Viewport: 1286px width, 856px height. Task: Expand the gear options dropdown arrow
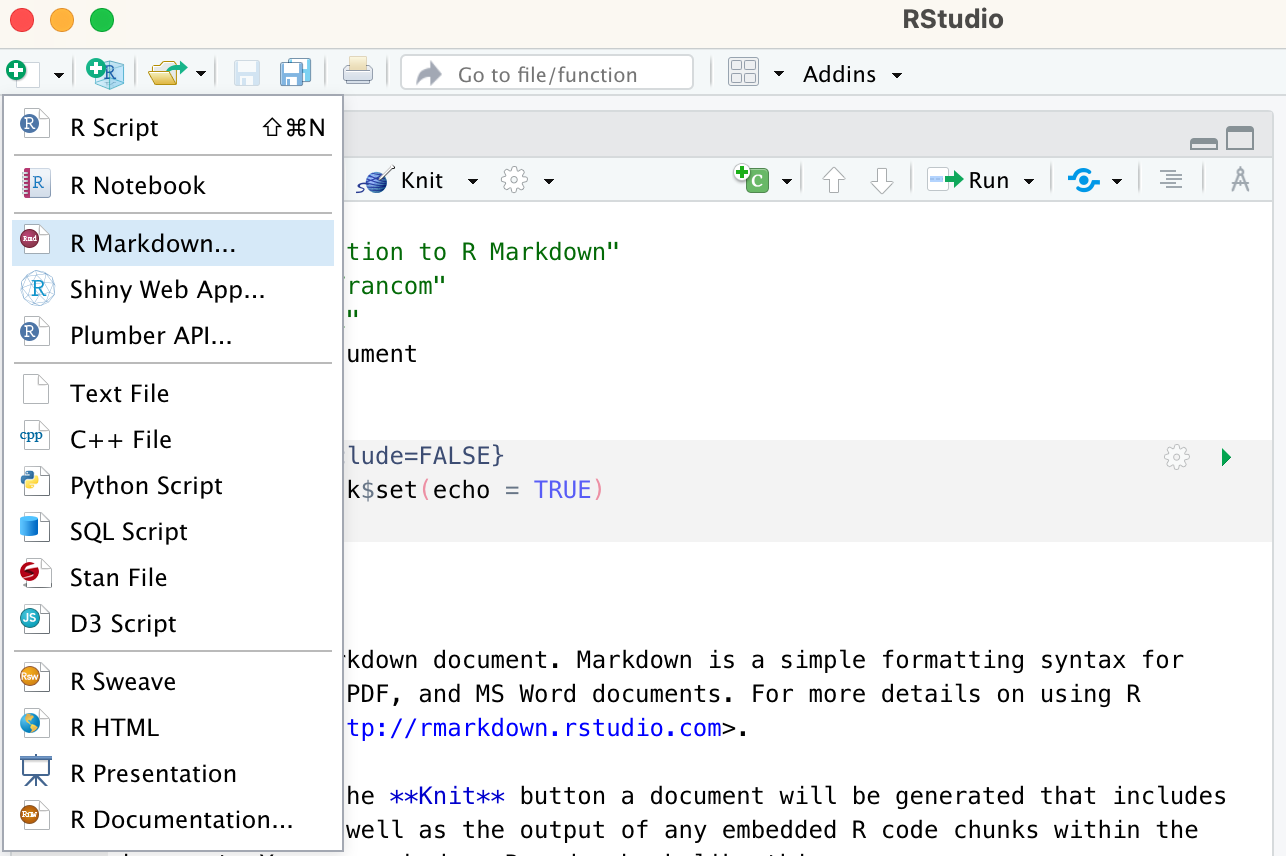point(549,181)
